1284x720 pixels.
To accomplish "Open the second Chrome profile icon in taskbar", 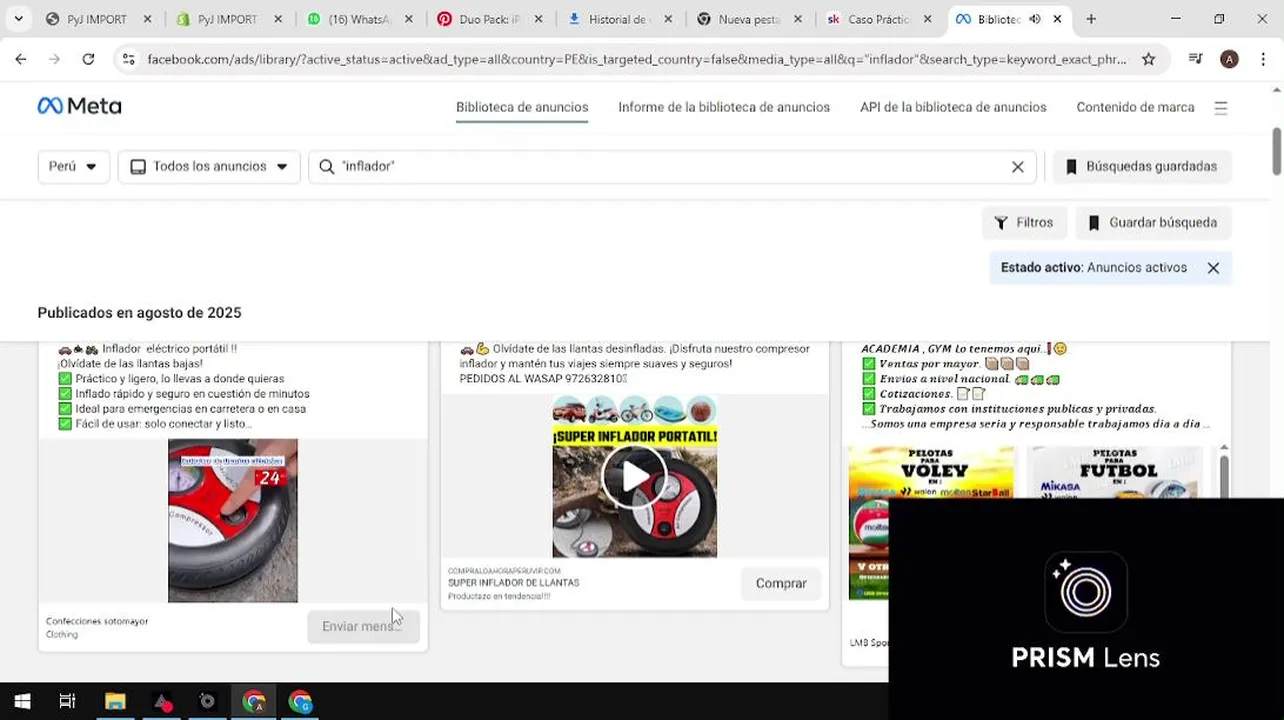I will [x=300, y=702].
